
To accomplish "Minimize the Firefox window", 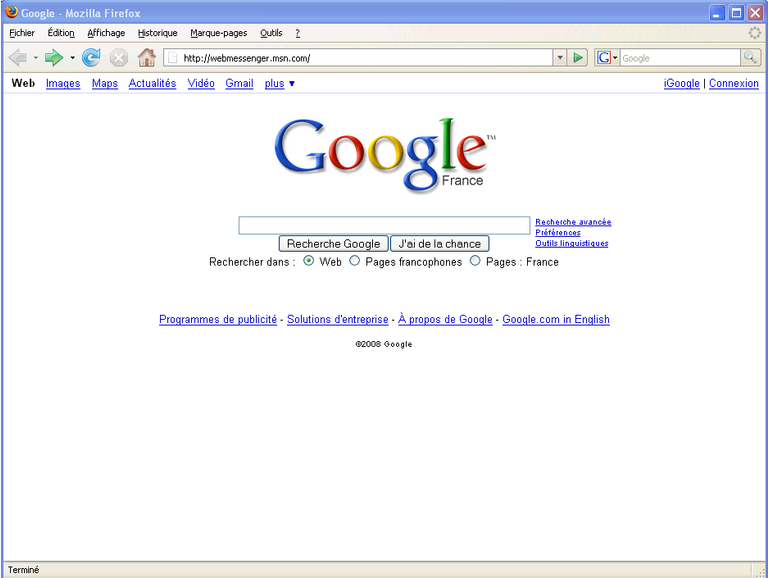I will (x=718, y=13).
